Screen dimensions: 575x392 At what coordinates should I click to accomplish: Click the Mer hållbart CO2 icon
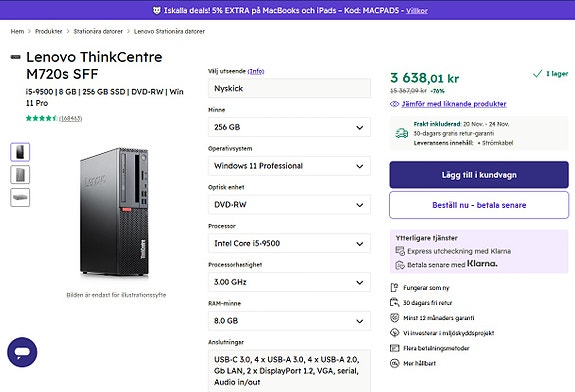point(394,363)
